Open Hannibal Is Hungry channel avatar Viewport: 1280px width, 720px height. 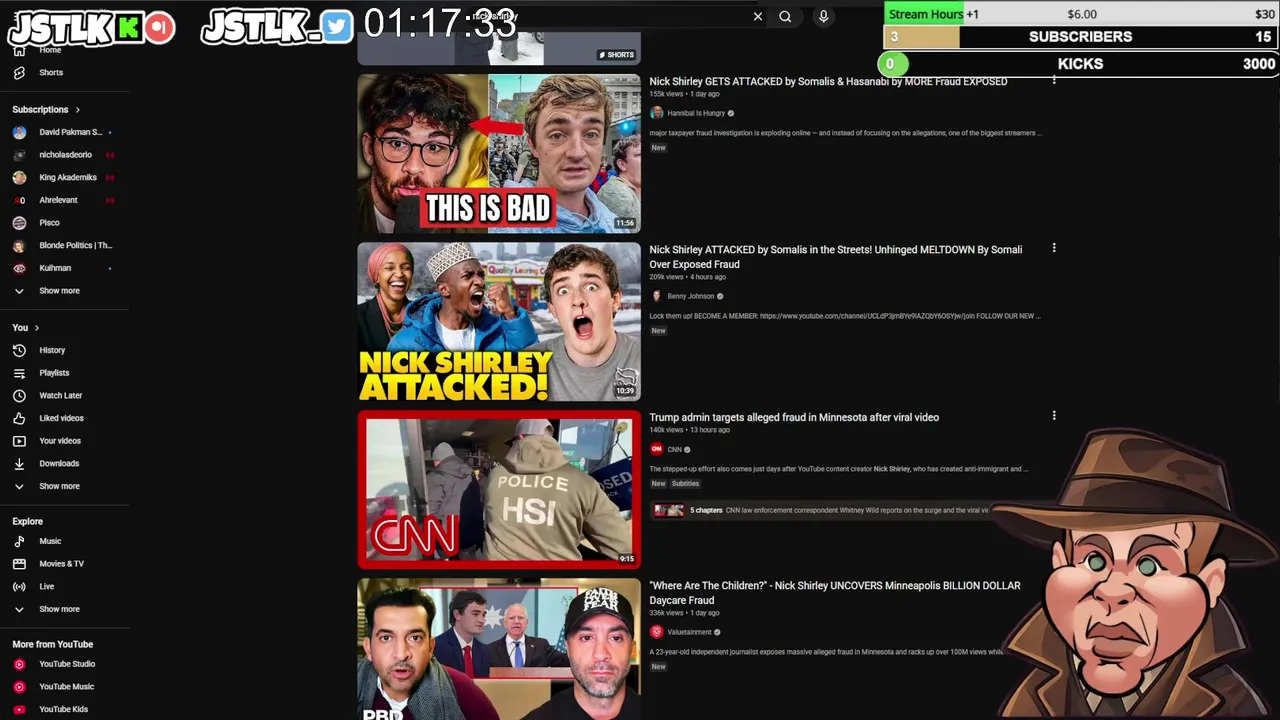click(656, 113)
